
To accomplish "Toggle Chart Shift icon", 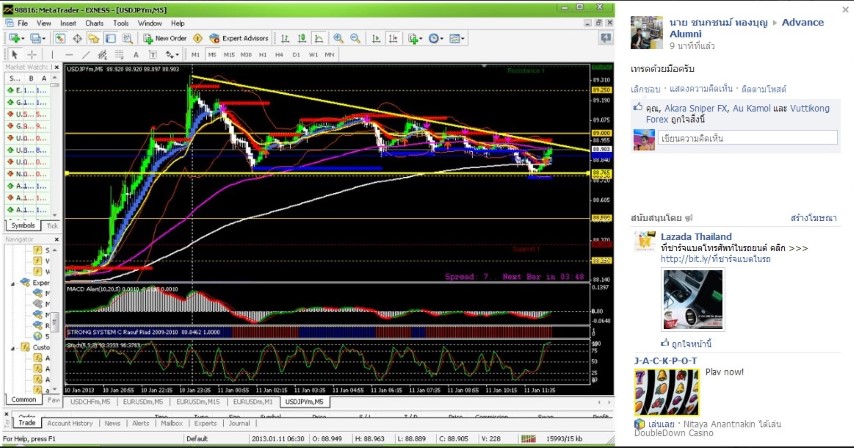I will (393, 39).
